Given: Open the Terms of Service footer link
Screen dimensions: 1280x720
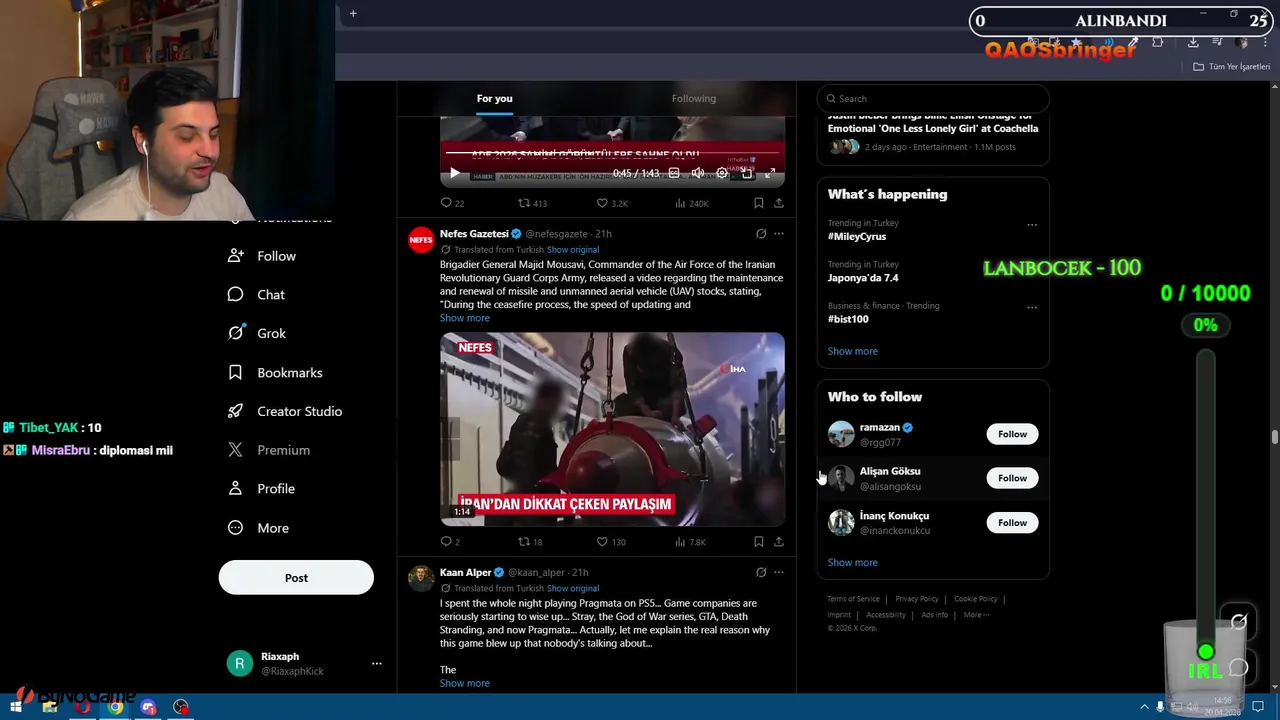Looking at the screenshot, I should click(x=853, y=599).
